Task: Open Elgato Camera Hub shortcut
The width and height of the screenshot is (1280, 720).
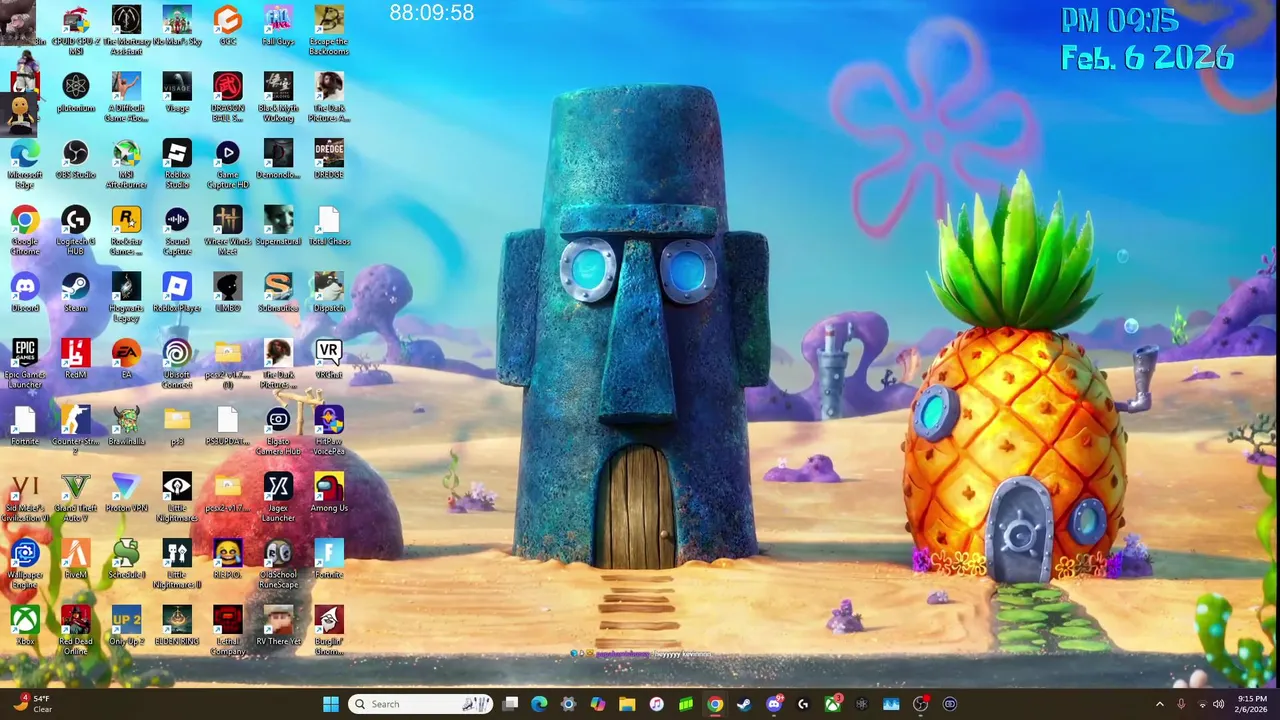Action: 278,431
